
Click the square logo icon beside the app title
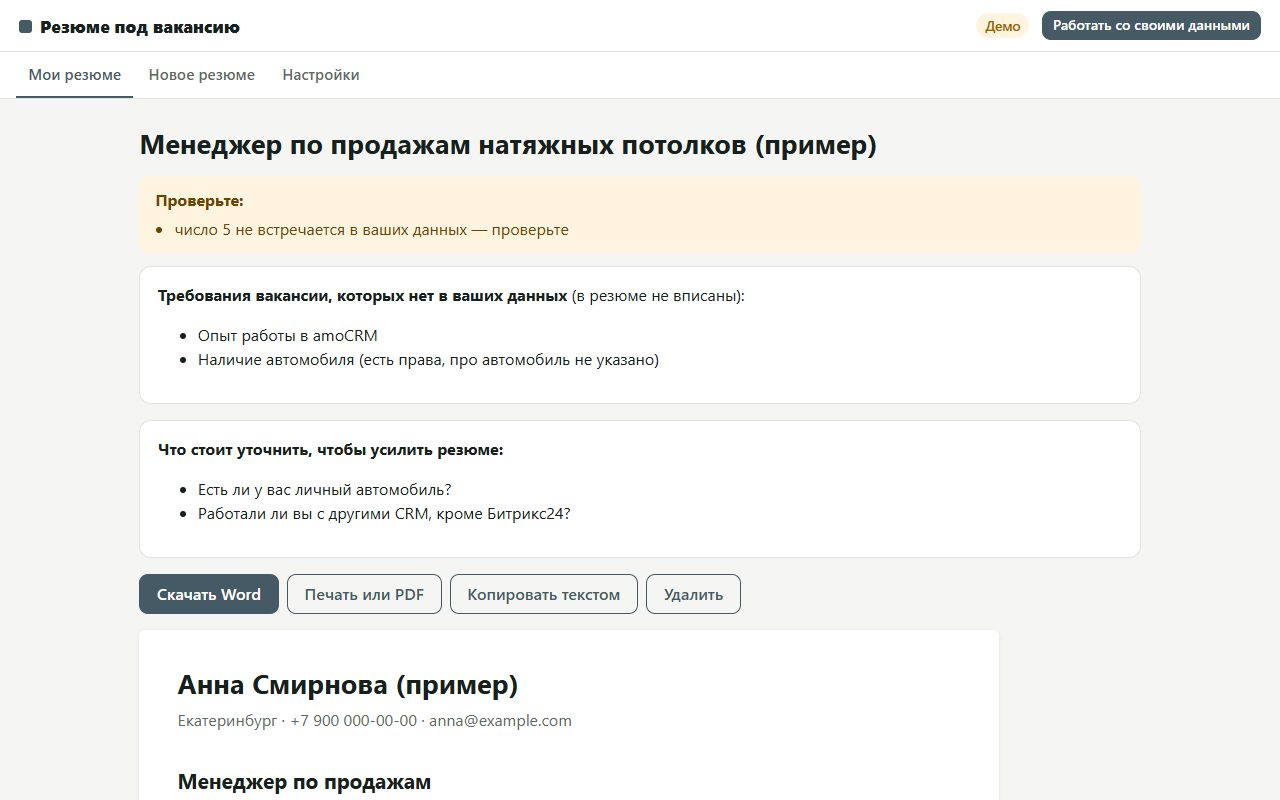coord(26,27)
